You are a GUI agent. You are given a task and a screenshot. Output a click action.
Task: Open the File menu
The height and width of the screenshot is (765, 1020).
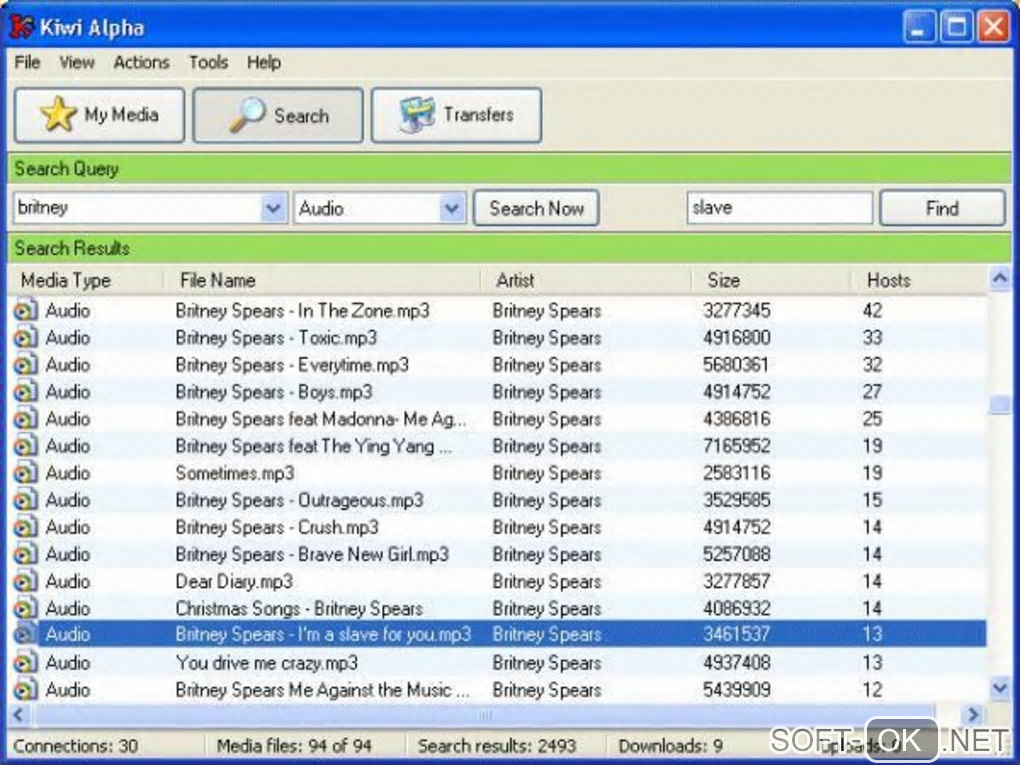pos(27,62)
